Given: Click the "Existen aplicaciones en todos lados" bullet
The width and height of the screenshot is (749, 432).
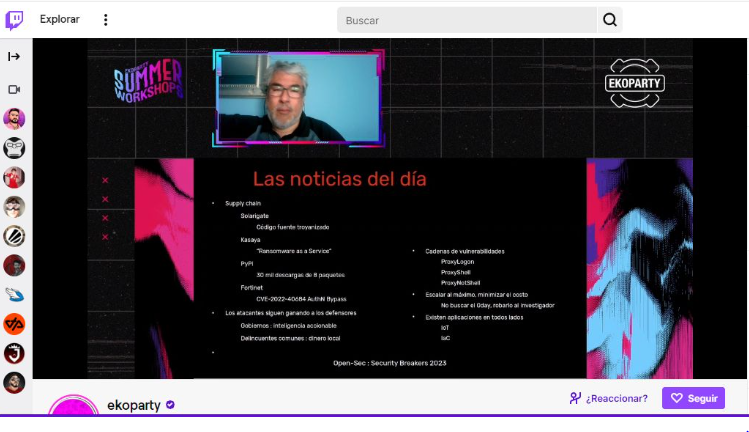Looking at the screenshot, I should click(474, 317).
